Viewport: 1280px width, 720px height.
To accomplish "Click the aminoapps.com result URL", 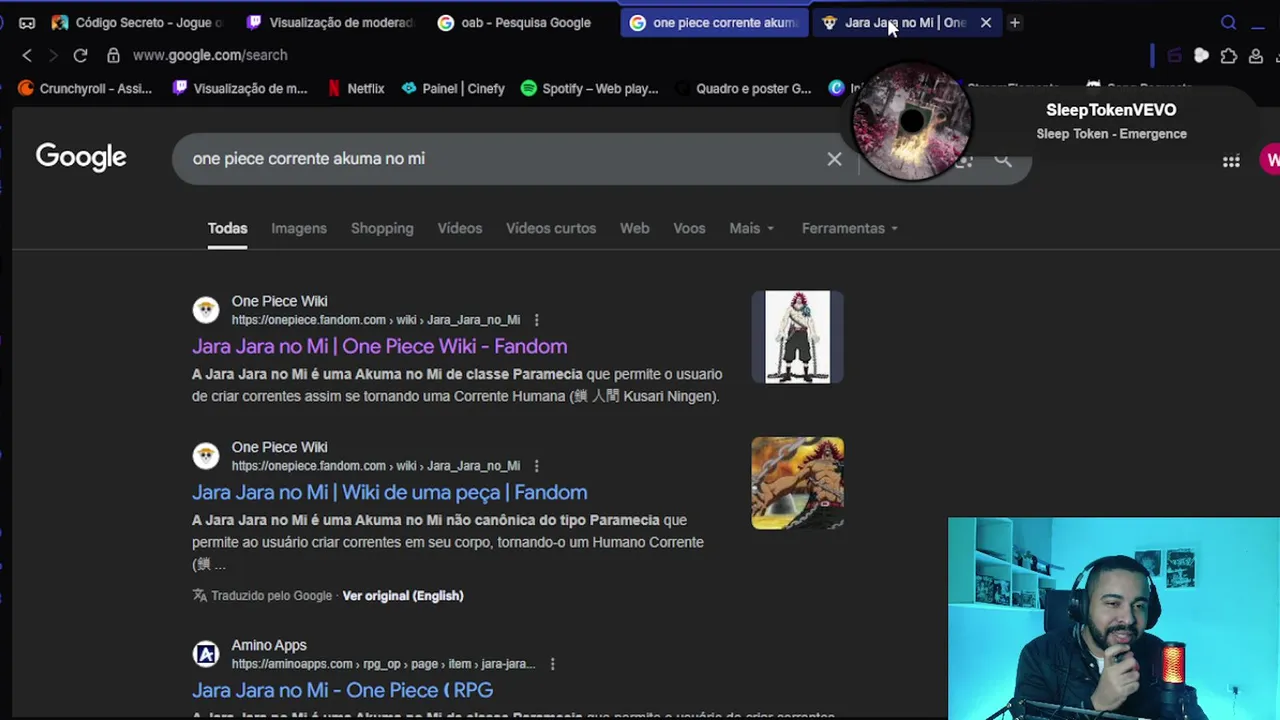I will (384, 664).
